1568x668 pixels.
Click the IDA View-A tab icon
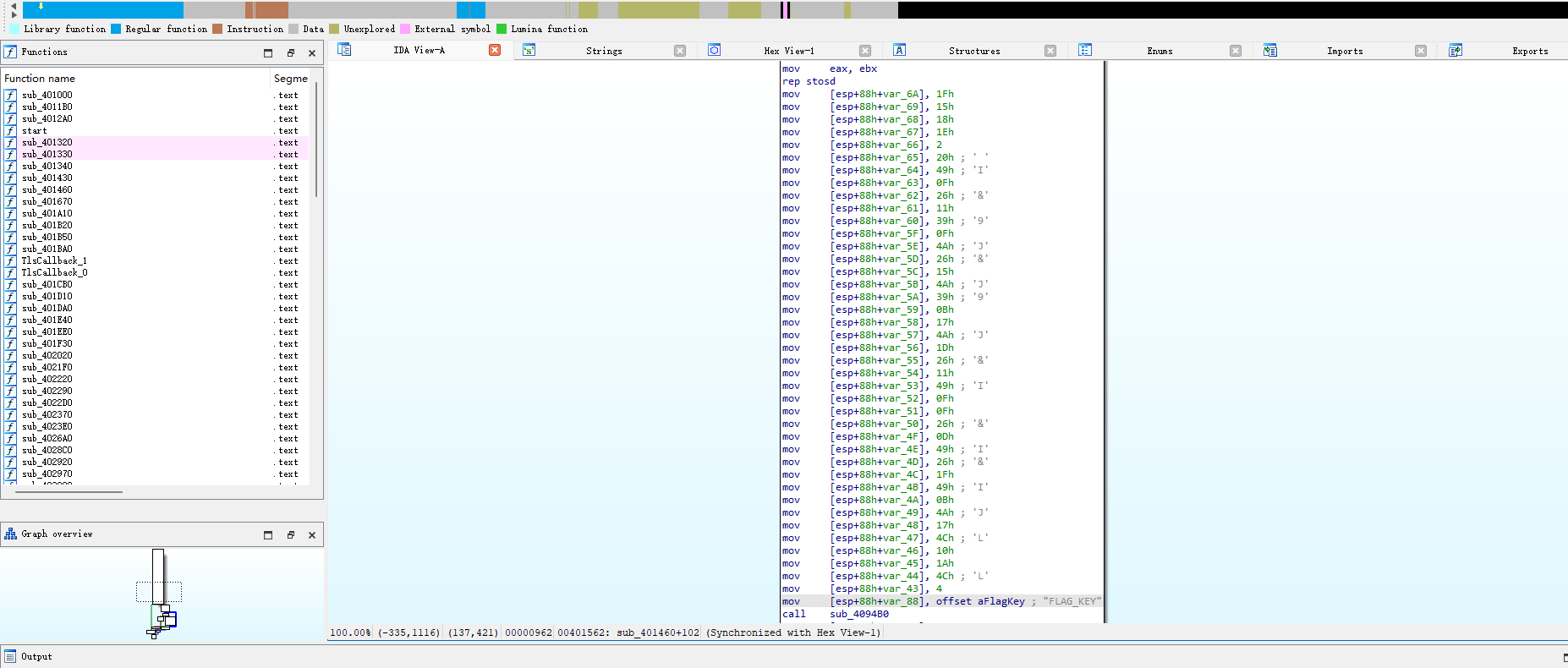click(x=344, y=50)
